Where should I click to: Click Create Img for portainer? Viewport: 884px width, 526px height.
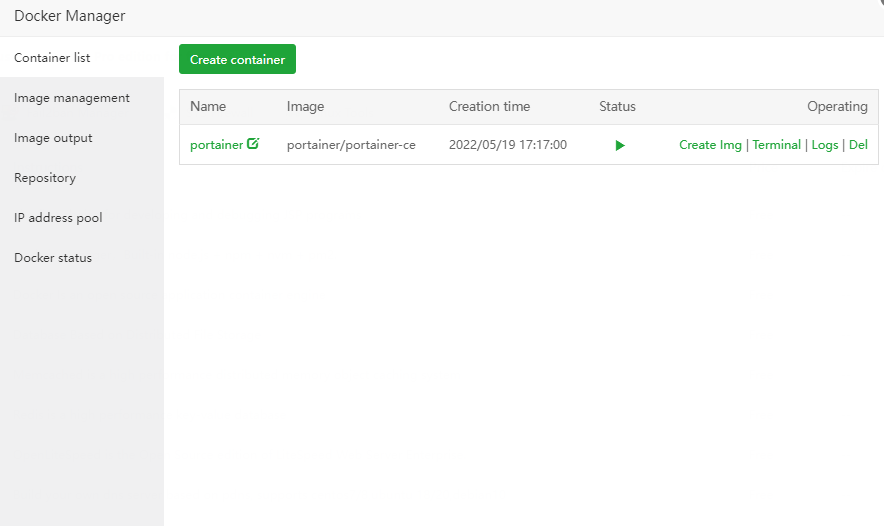[x=710, y=145]
